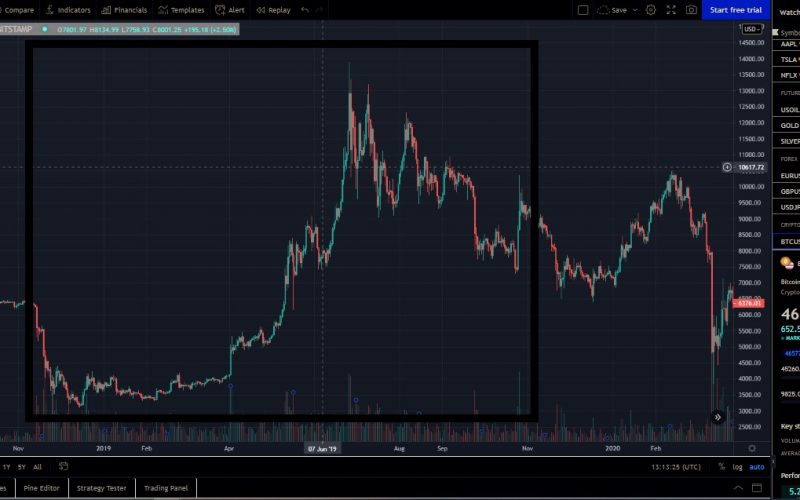This screenshot has width=800, height=500.
Task: Click the select layout square icon
Action: 583,10
